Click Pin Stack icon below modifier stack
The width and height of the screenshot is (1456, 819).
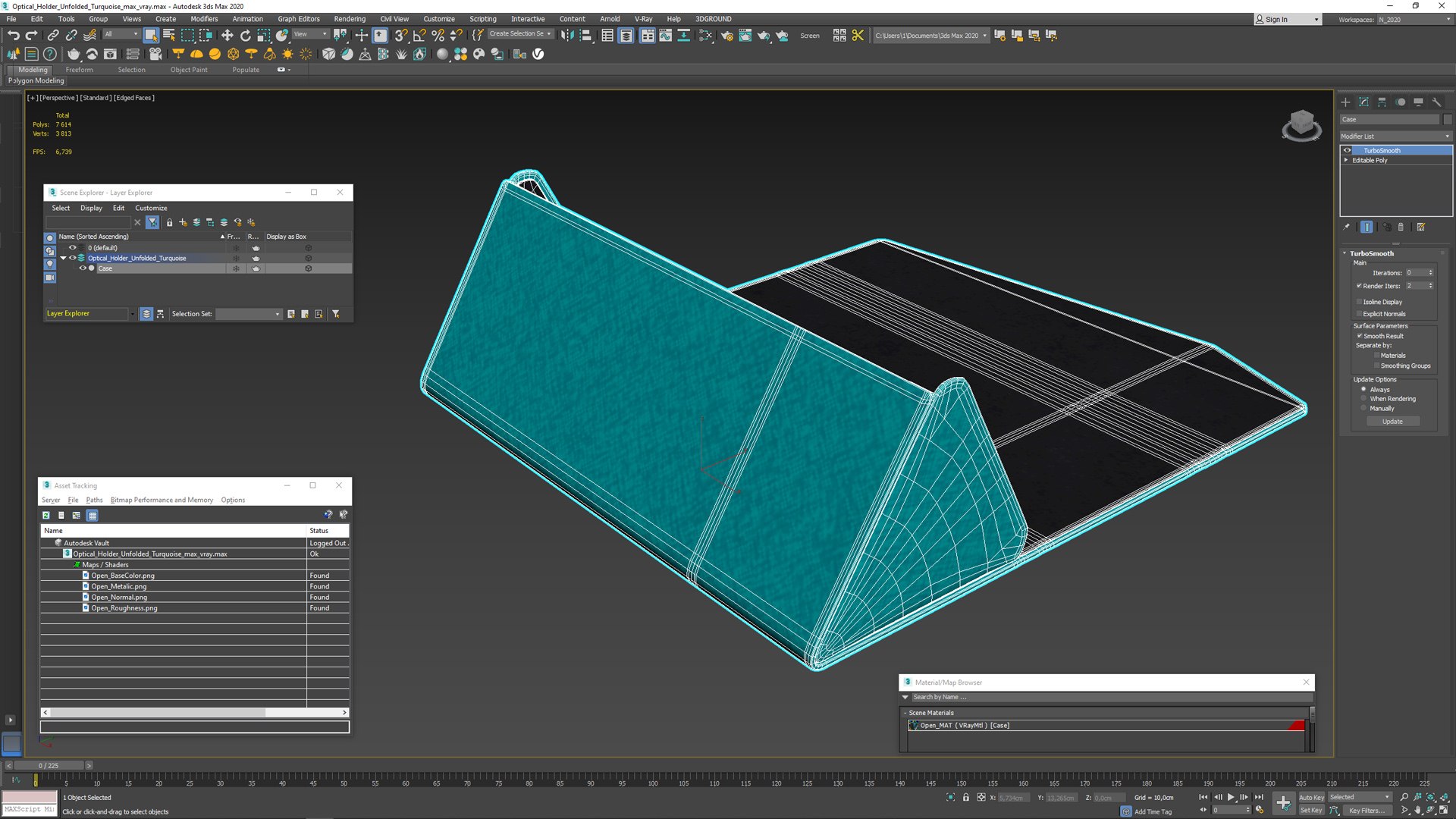[x=1347, y=227]
